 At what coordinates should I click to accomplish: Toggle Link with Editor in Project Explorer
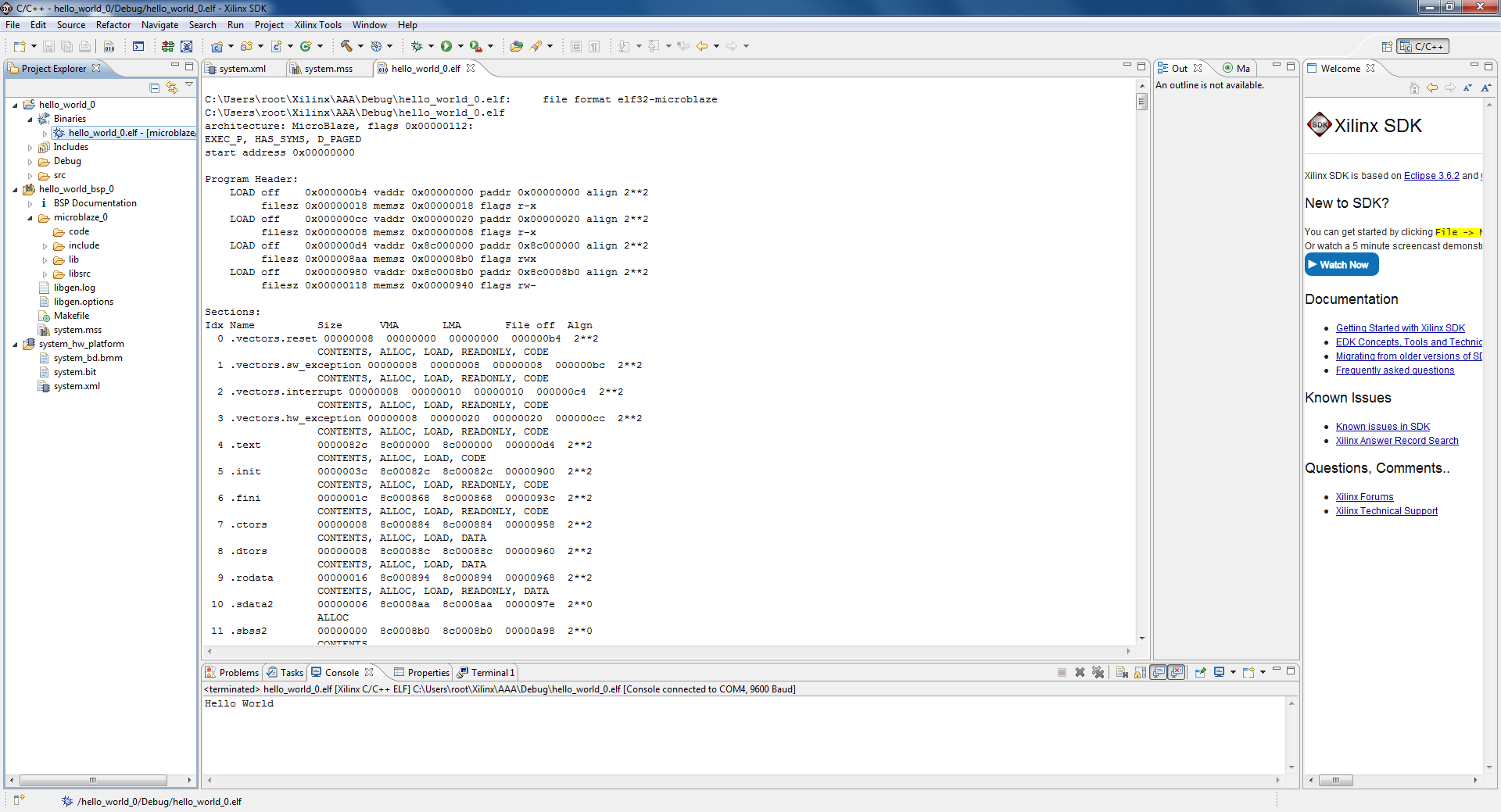pyautogui.click(x=172, y=88)
